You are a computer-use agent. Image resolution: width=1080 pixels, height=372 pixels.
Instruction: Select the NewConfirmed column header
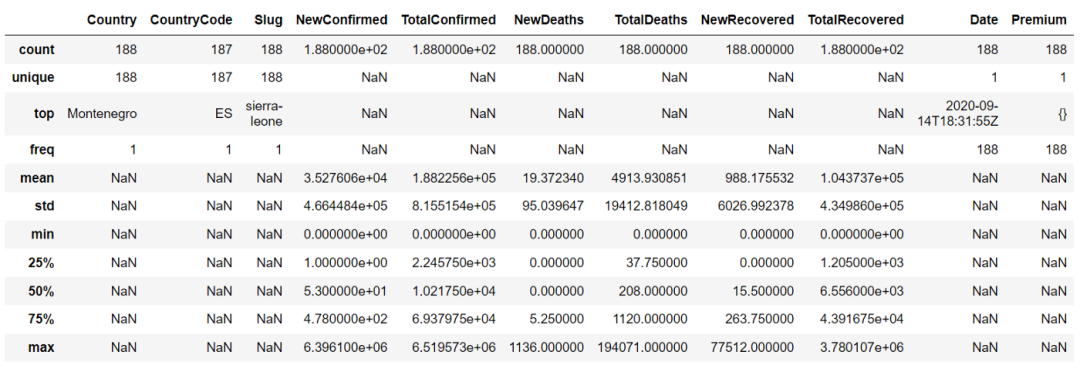click(x=342, y=20)
